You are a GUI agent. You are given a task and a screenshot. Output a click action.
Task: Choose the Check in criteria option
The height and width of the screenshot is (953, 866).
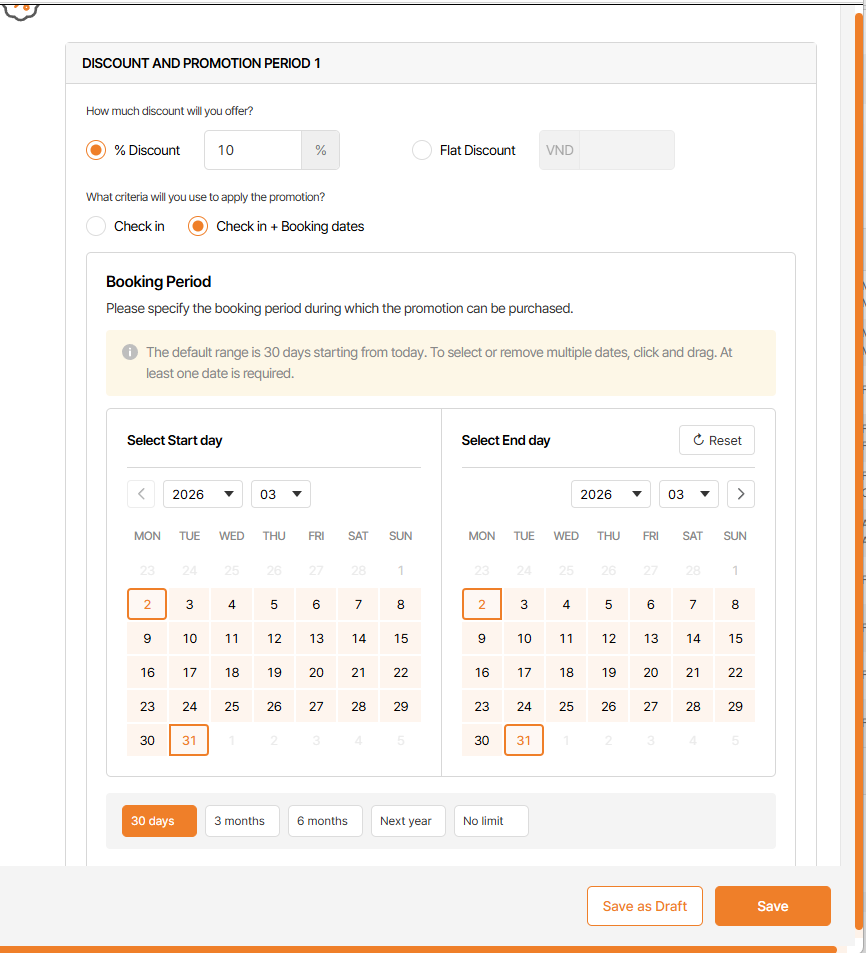96,226
